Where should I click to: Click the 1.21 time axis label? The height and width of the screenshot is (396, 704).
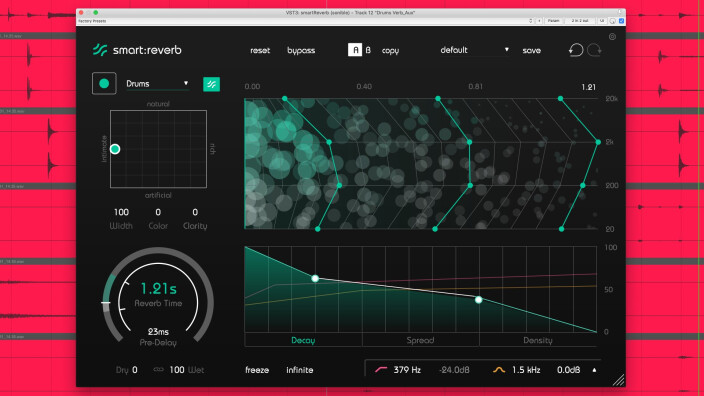[x=588, y=87]
